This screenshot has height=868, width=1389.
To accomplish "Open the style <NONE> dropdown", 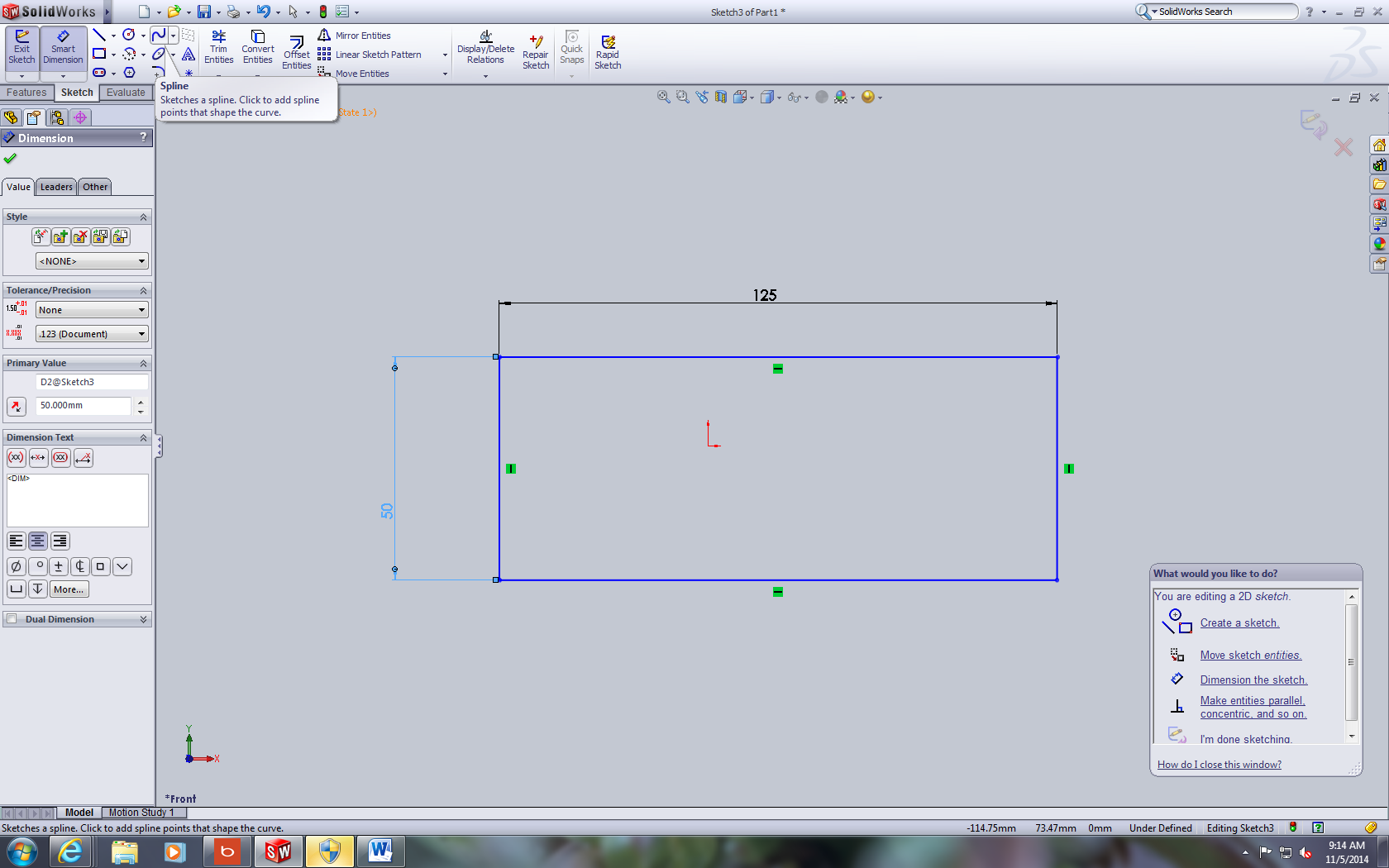I will pyautogui.click(x=92, y=261).
